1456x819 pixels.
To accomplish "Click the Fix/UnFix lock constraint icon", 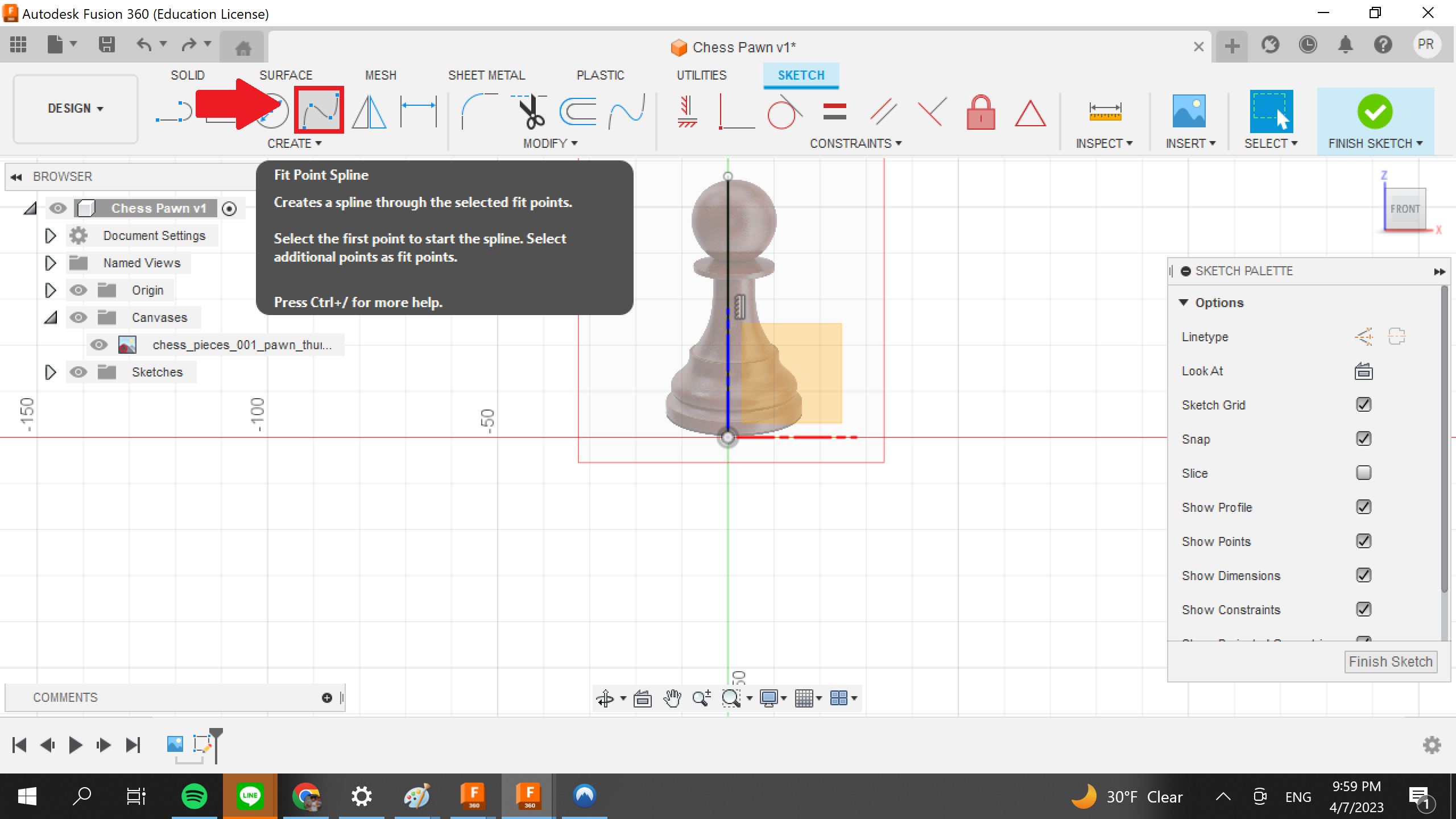I will pos(981,113).
